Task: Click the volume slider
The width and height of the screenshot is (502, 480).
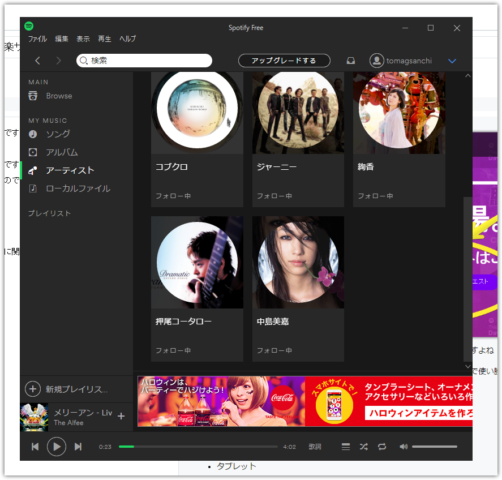Action: (434, 447)
